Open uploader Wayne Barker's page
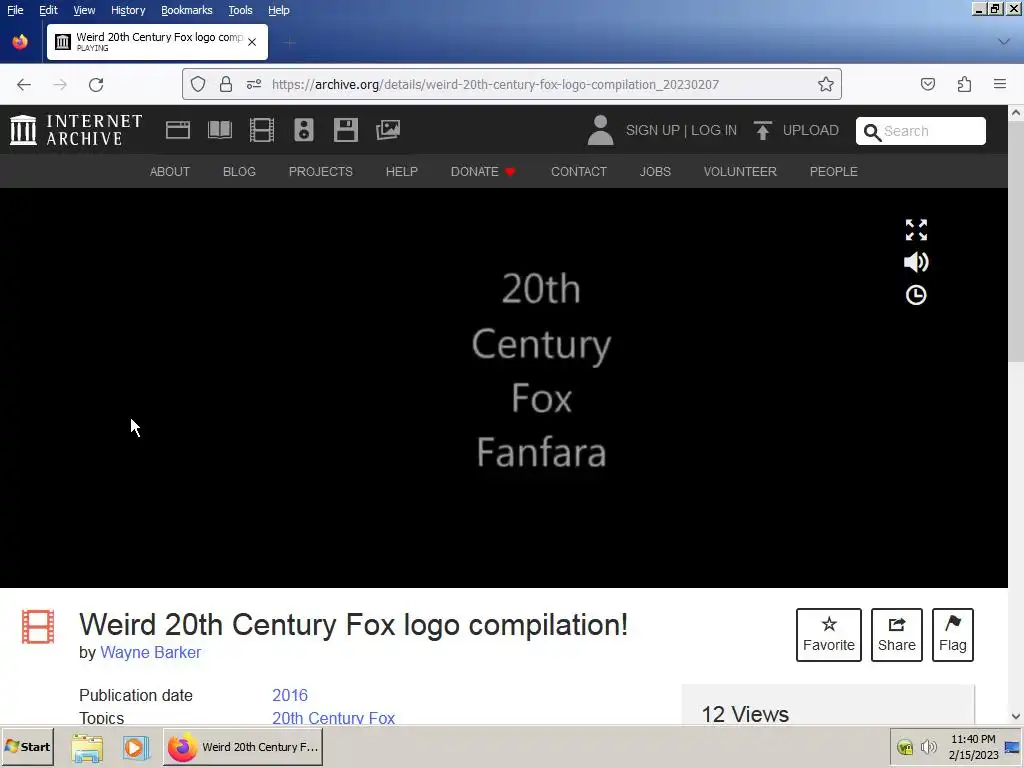Viewport: 1024px width, 768px height. point(151,652)
